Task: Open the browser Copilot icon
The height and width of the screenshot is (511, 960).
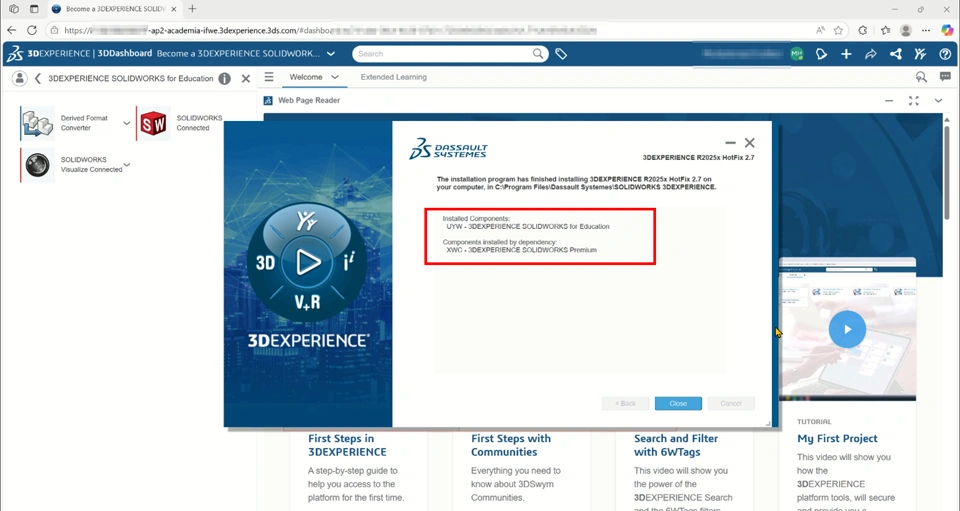Action: point(947,30)
